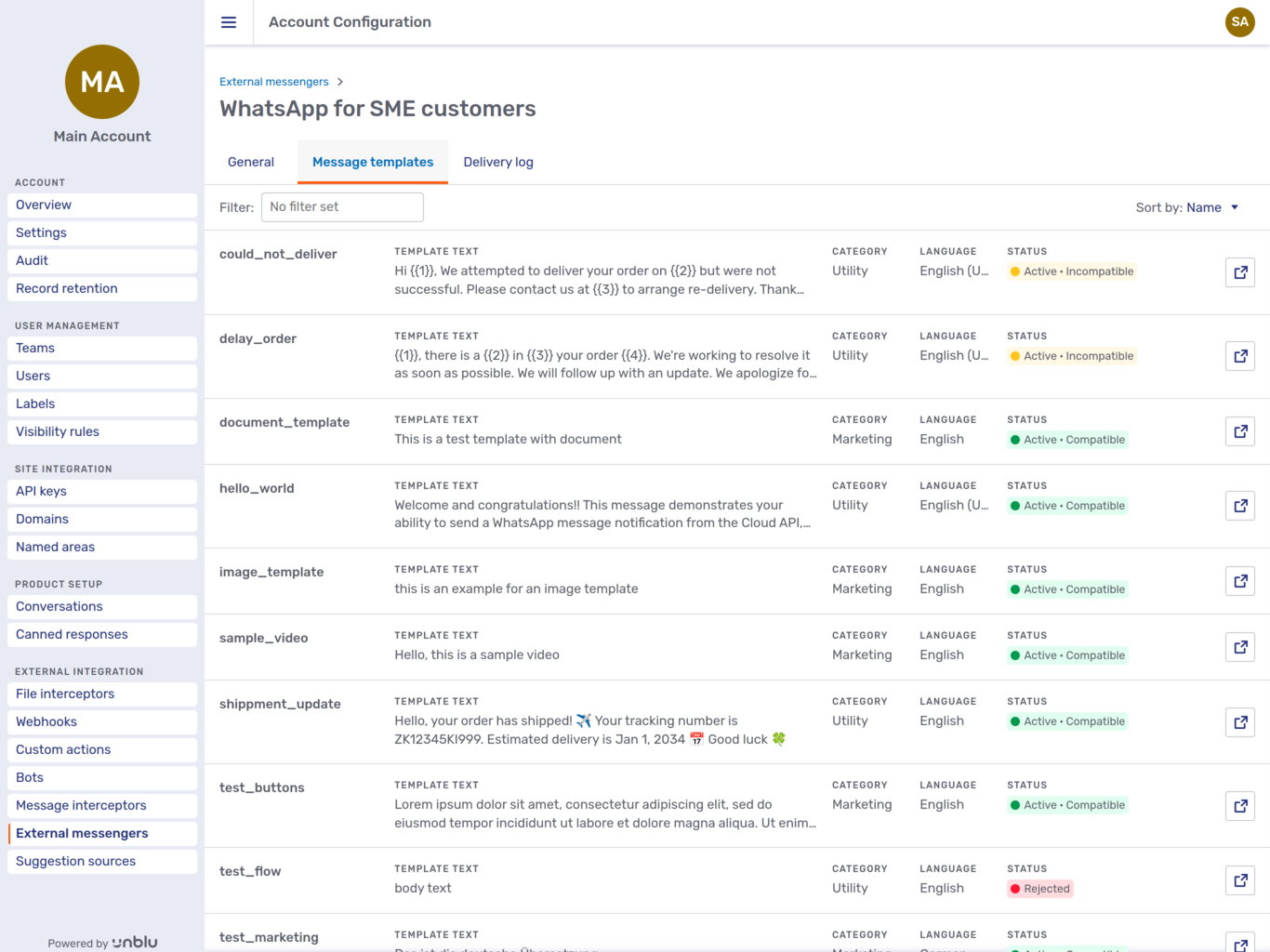Open hello_world template external link icon
The width and height of the screenshot is (1270, 952).
pyautogui.click(x=1239, y=506)
